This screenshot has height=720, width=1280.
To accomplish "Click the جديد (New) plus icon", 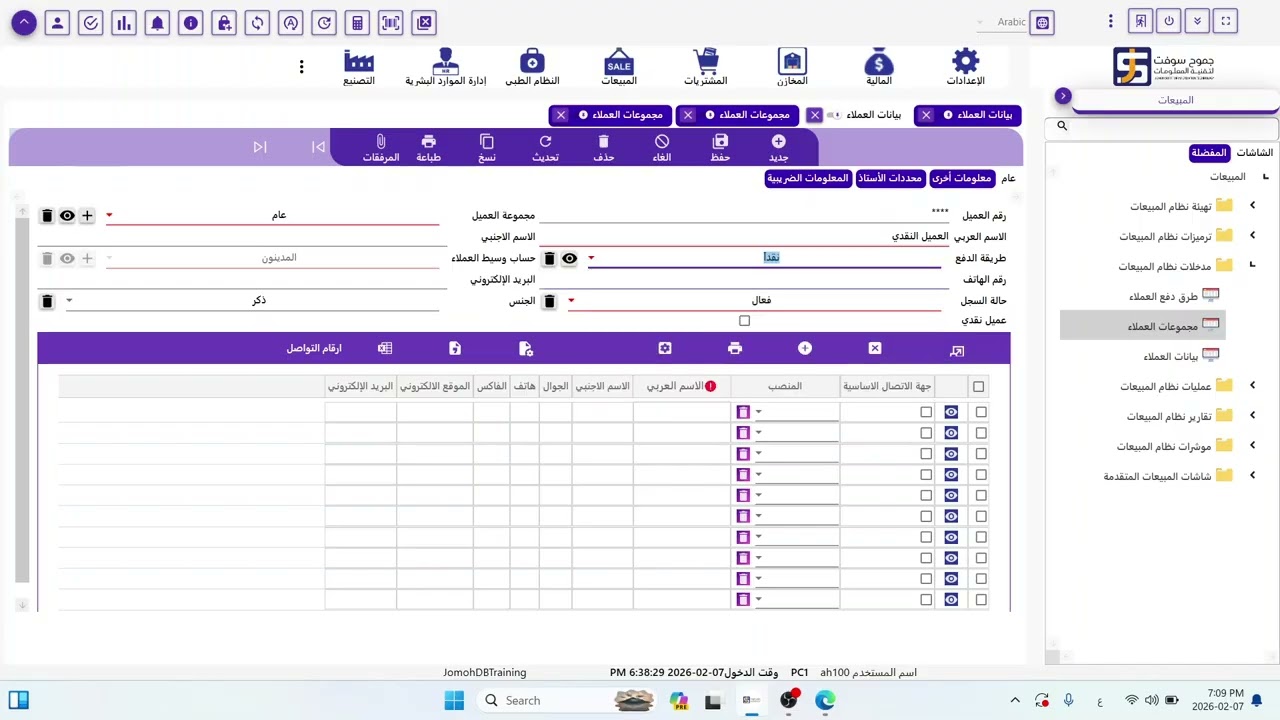I will 778,142.
